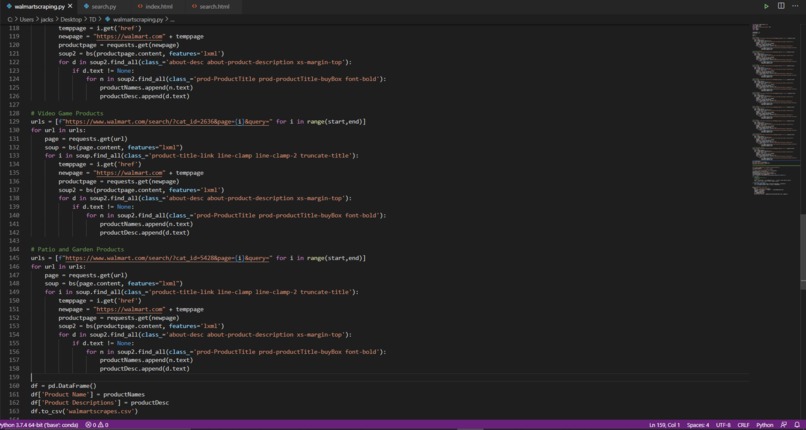This screenshot has width=806, height=430.
Task: Close the walmartscraping.py tab
Action: point(70,7)
